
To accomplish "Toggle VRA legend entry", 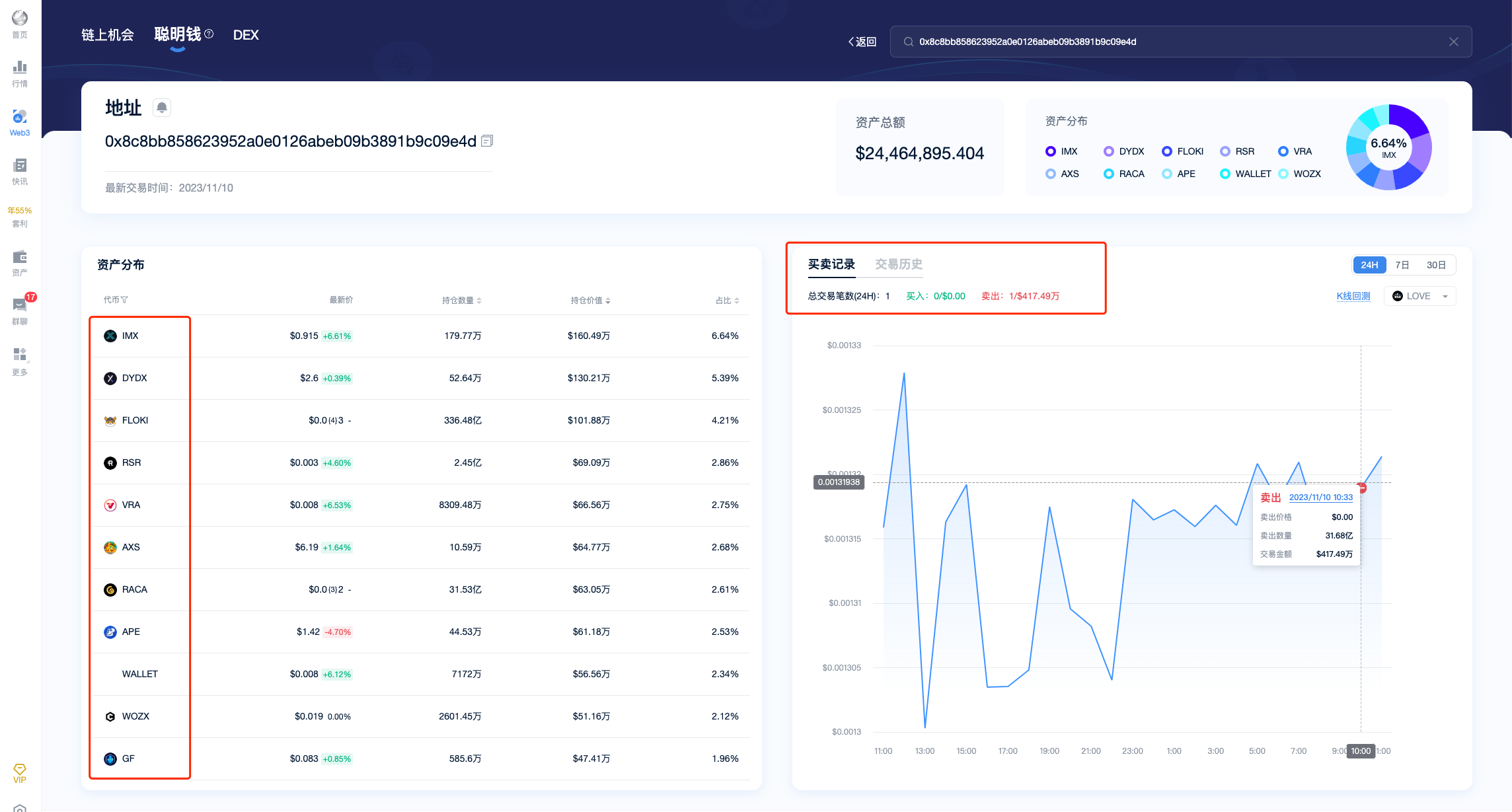I will (1295, 151).
